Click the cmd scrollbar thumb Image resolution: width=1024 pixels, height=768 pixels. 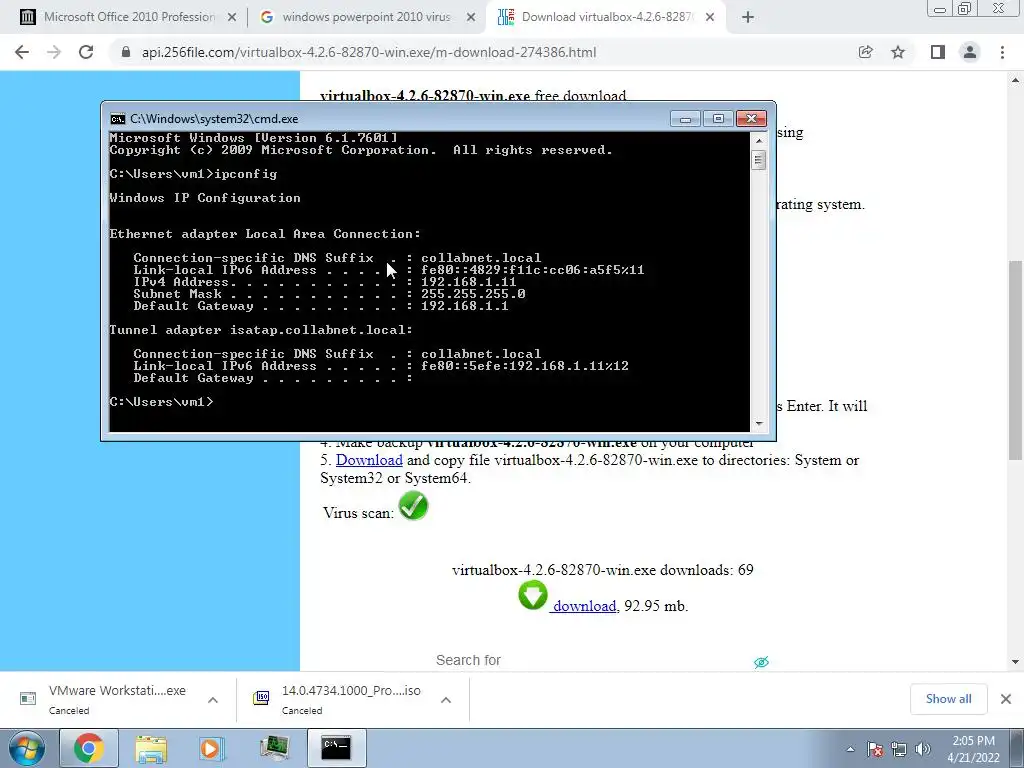coord(759,160)
